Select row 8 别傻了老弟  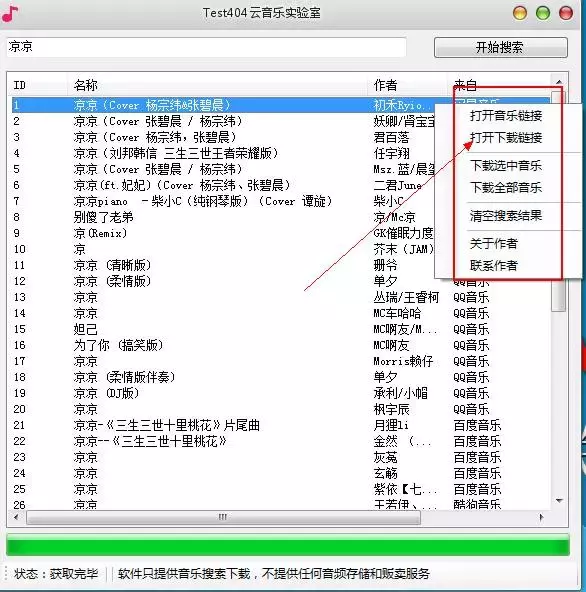click(x=281, y=217)
